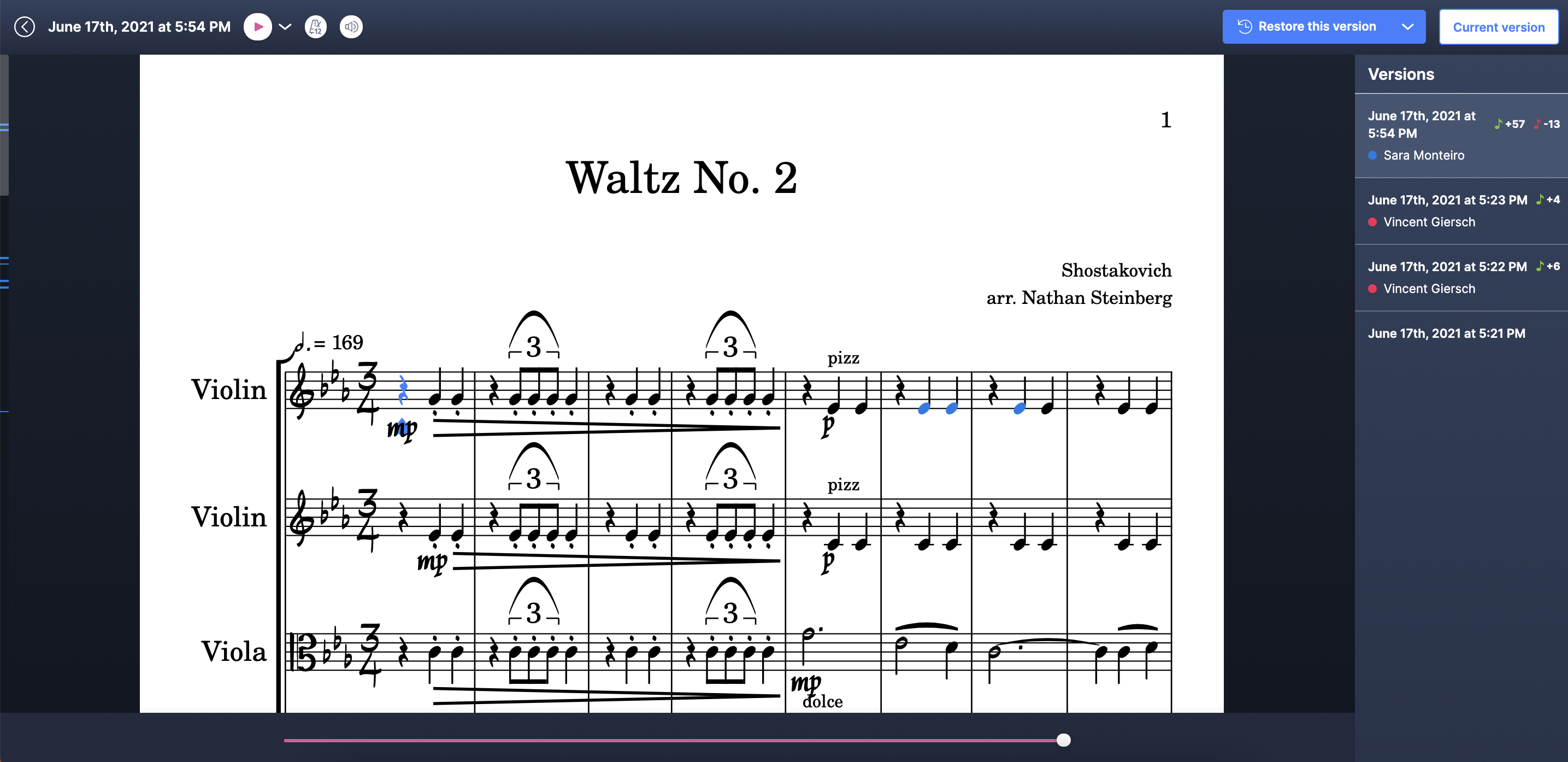Image resolution: width=1568 pixels, height=762 pixels.
Task: Open the 5:21 PM version entry
Action: (1461, 333)
